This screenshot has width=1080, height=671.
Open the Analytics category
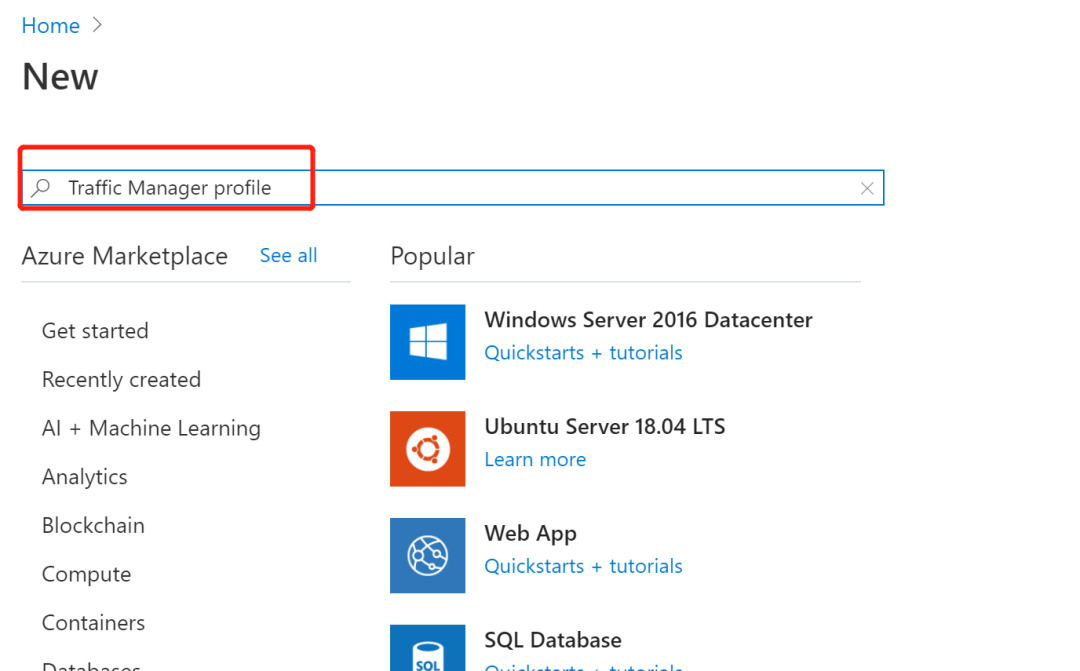tap(84, 477)
